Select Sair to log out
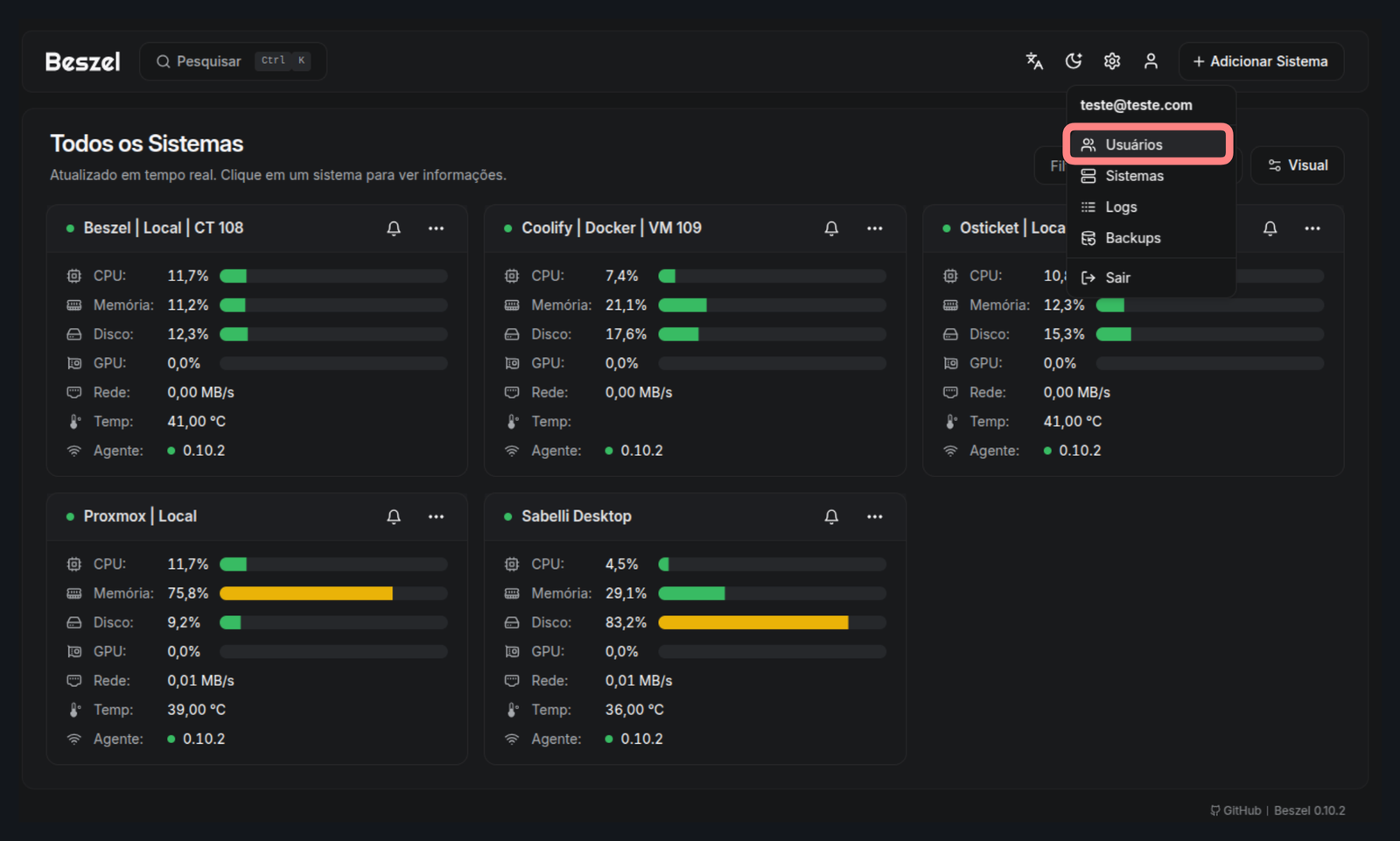 [1117, 277]
